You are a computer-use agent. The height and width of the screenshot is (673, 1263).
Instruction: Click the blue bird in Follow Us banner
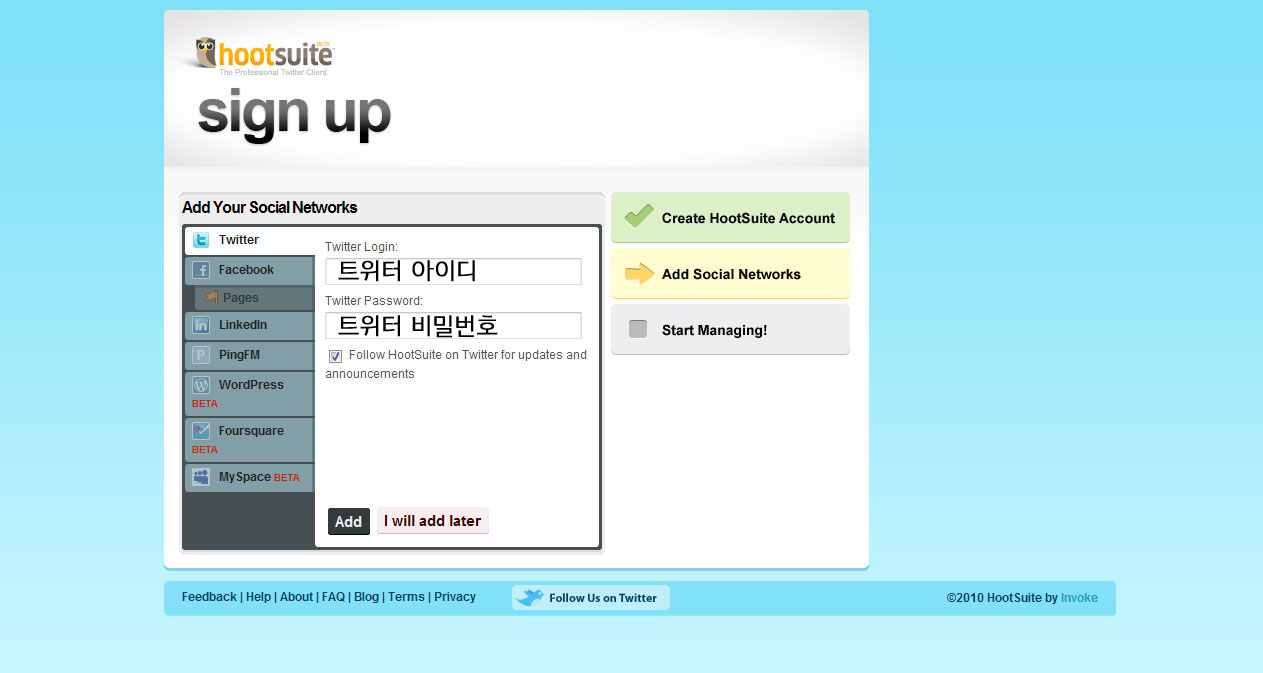530,597
